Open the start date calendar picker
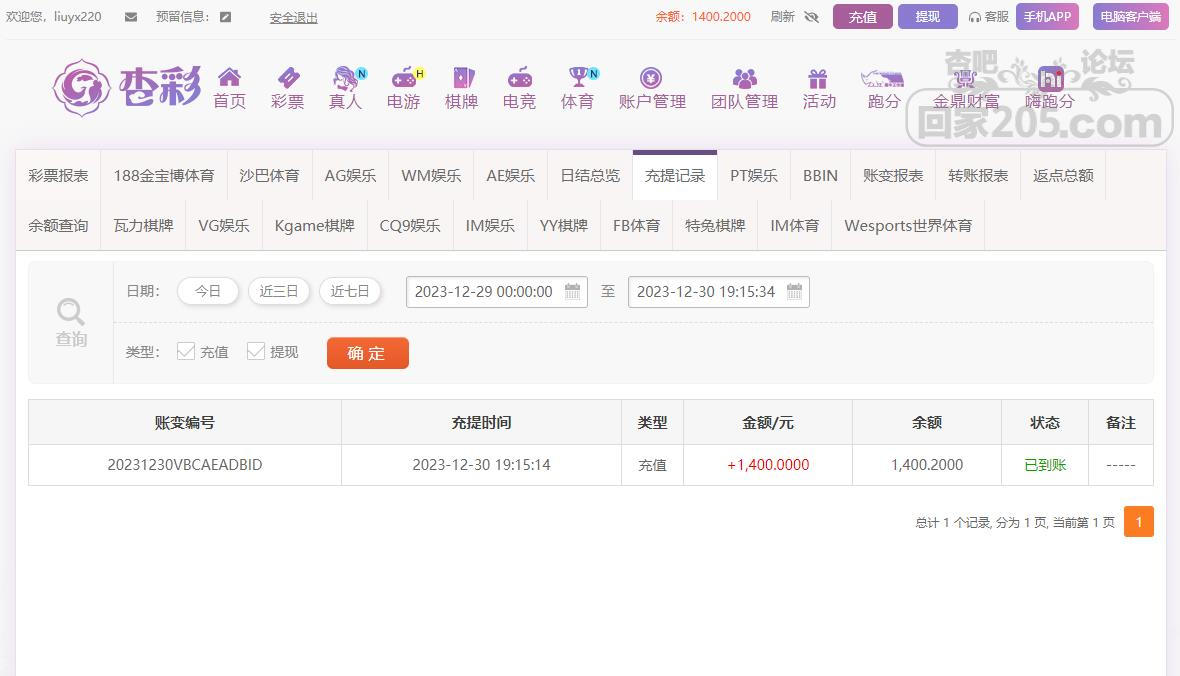Screen dimensions: 1180x676 573,292
